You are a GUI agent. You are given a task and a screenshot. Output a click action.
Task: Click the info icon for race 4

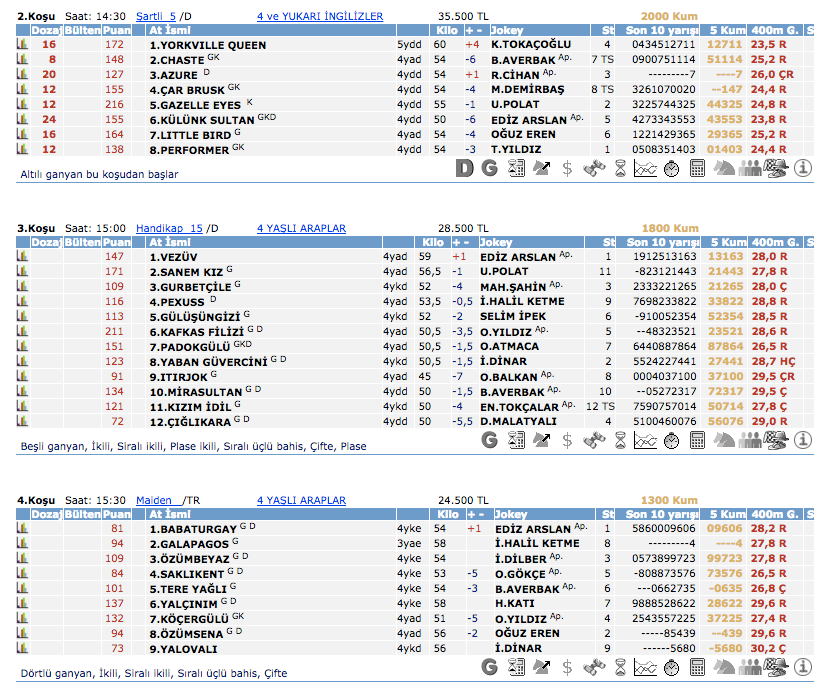[802, 666]
